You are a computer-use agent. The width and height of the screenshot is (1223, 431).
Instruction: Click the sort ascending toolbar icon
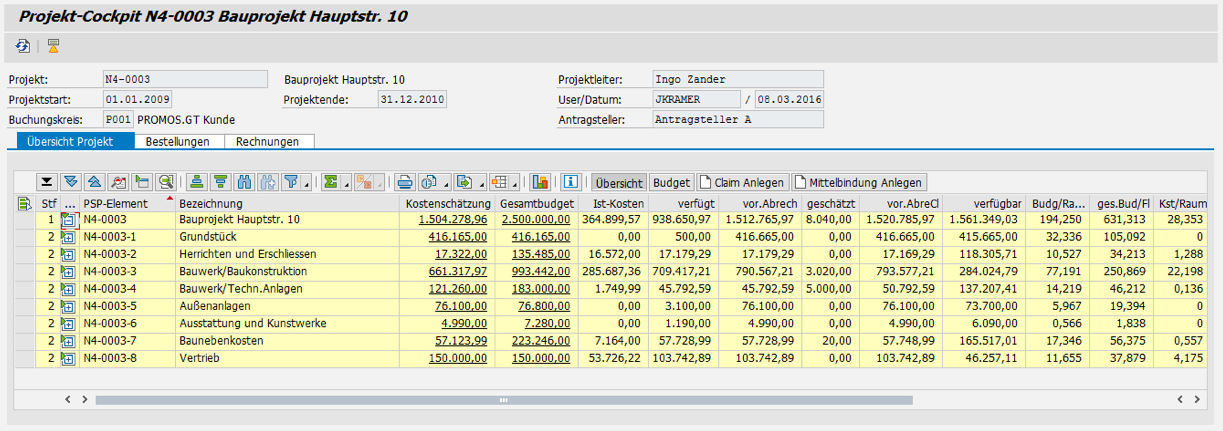pos(196,182)
